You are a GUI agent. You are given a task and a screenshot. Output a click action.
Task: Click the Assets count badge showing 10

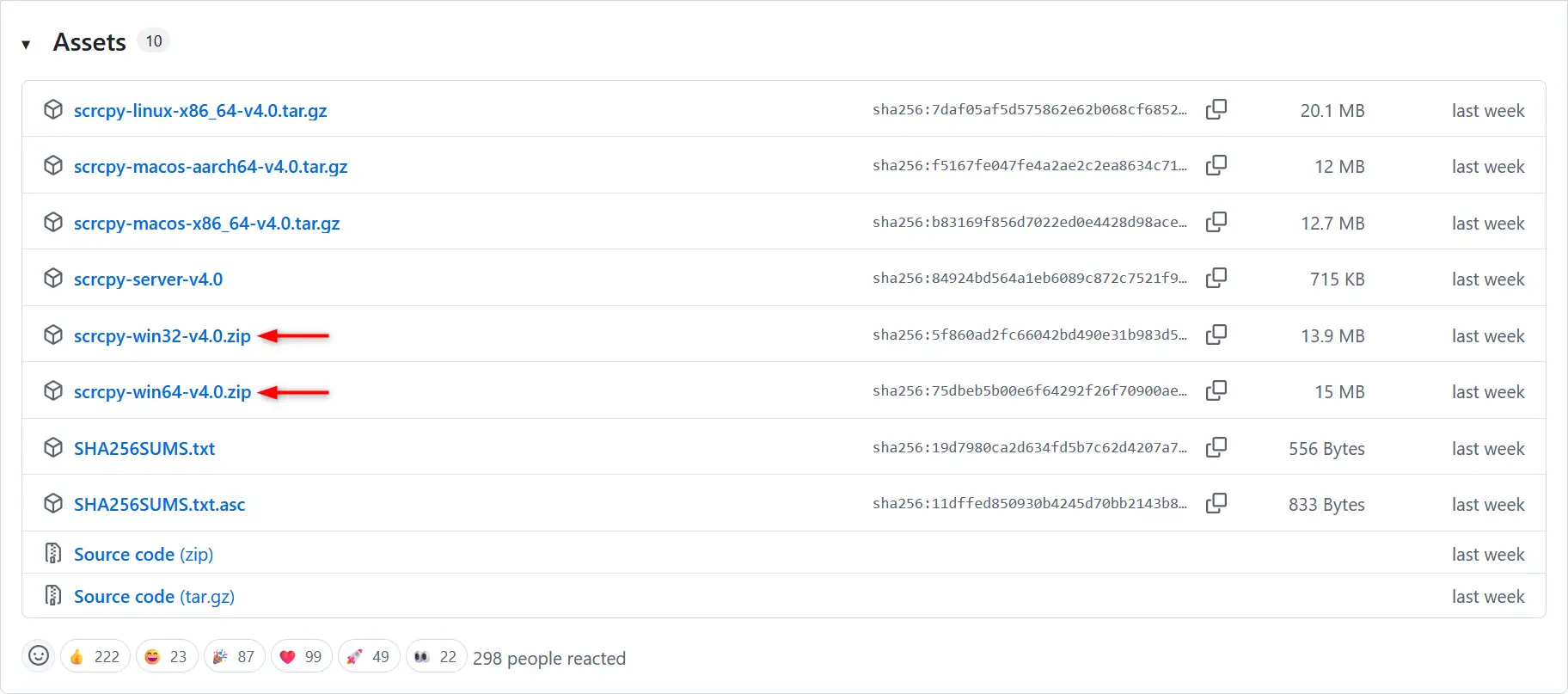154,40
